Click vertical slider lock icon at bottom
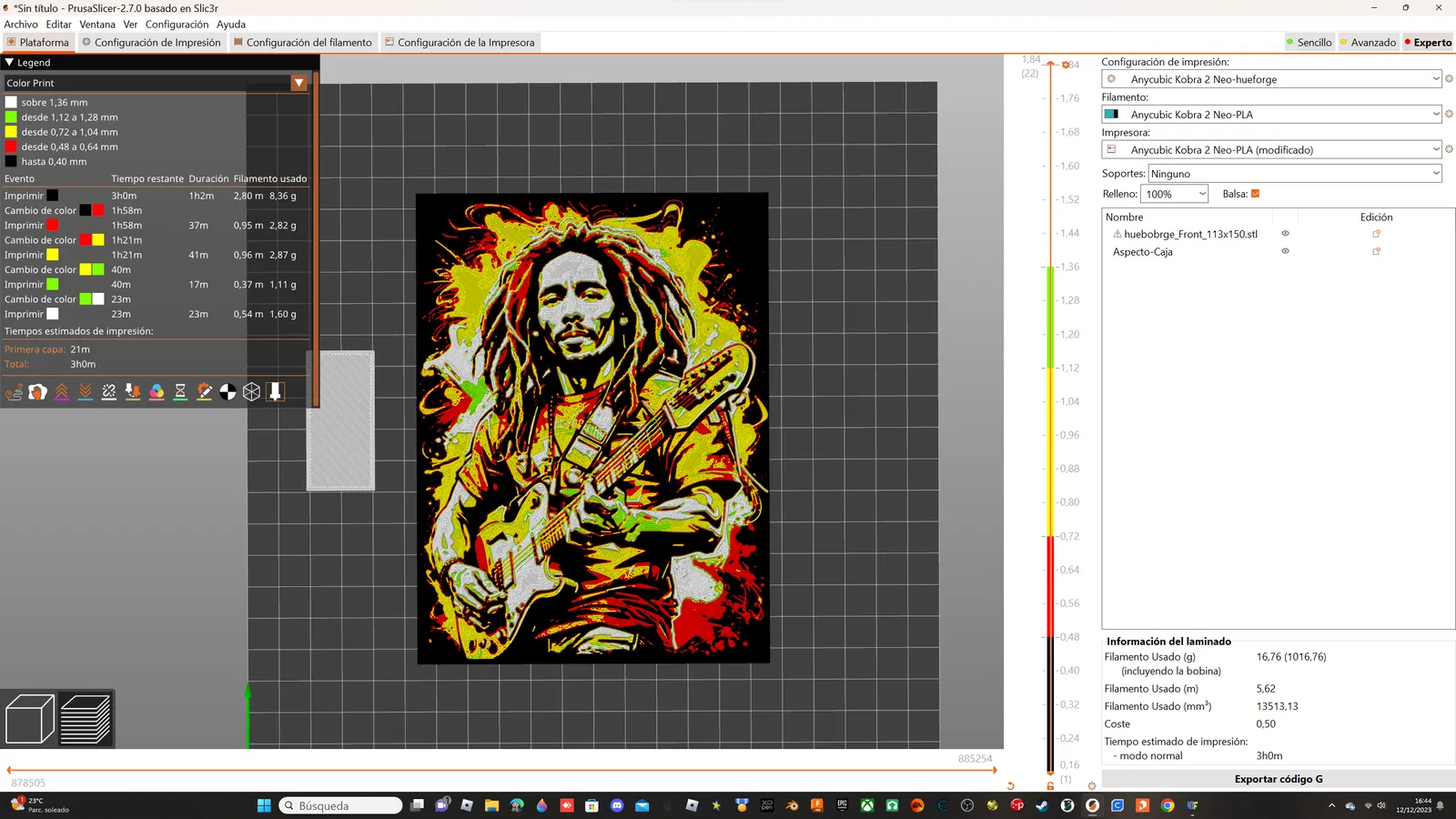The height and width of the screenshot is (819, 1456). click(1050, 785)
